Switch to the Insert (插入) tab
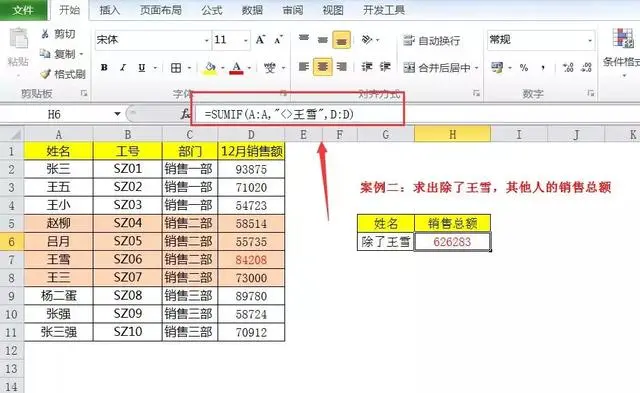This screenshot has width=640, height=393. [x=109, y=10]
